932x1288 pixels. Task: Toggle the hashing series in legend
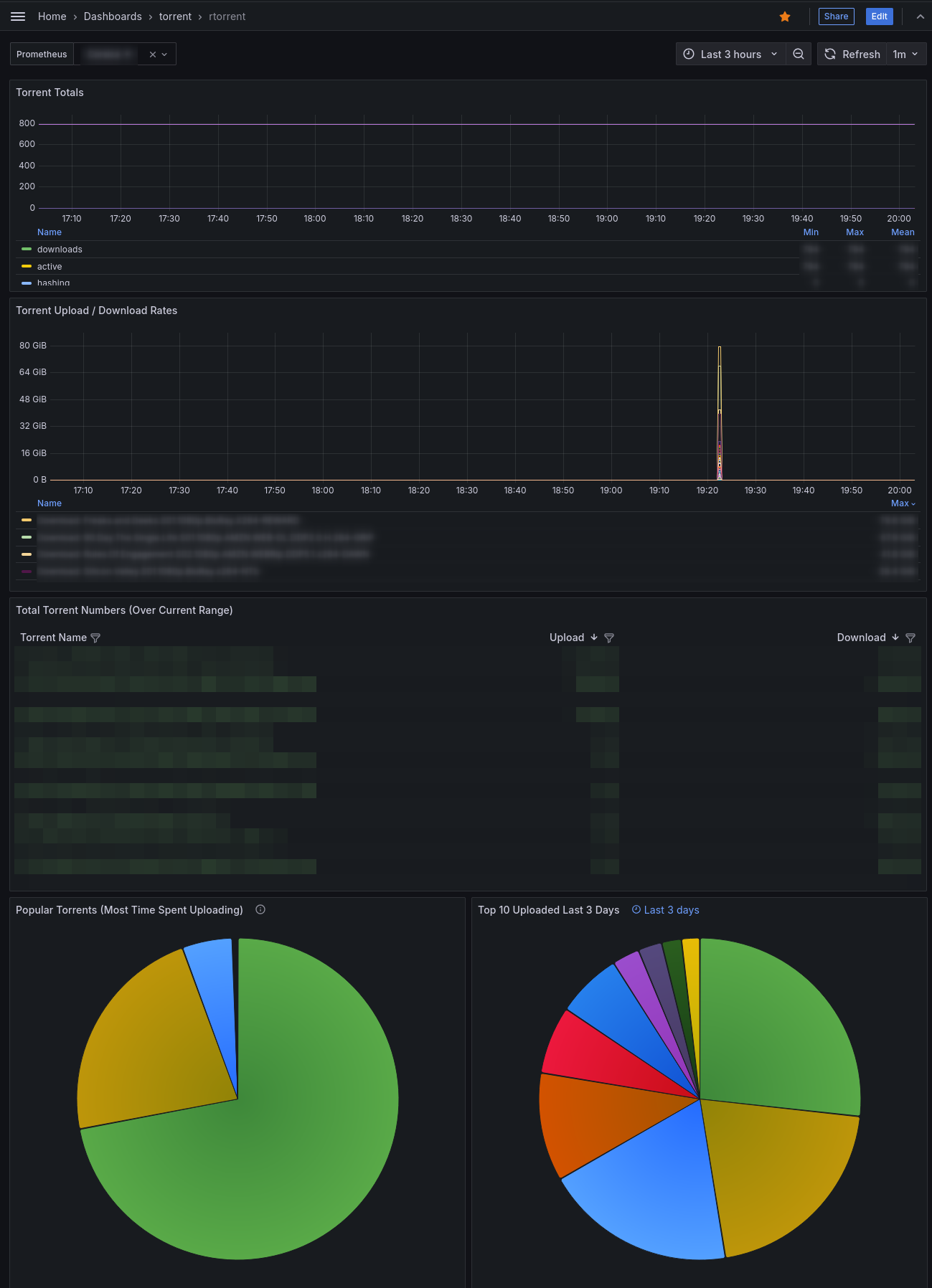click(x=53, y=283)
